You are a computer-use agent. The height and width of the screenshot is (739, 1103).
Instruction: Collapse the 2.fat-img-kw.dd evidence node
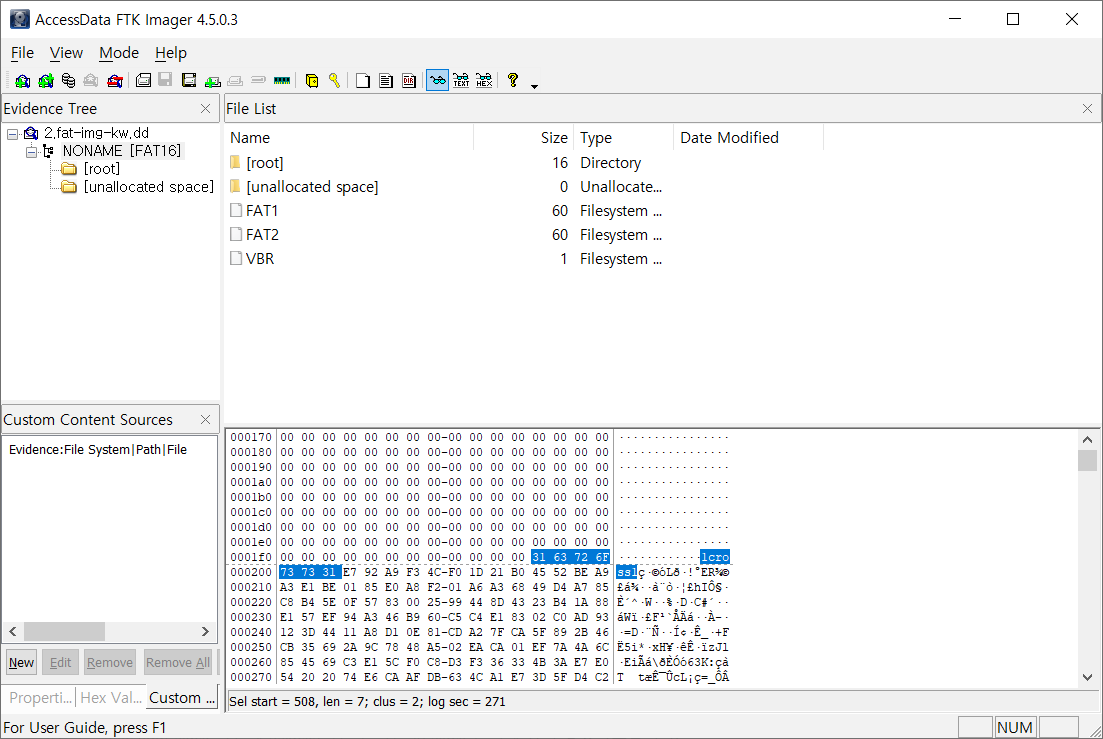pyautogui.click(x=13, y=133)
